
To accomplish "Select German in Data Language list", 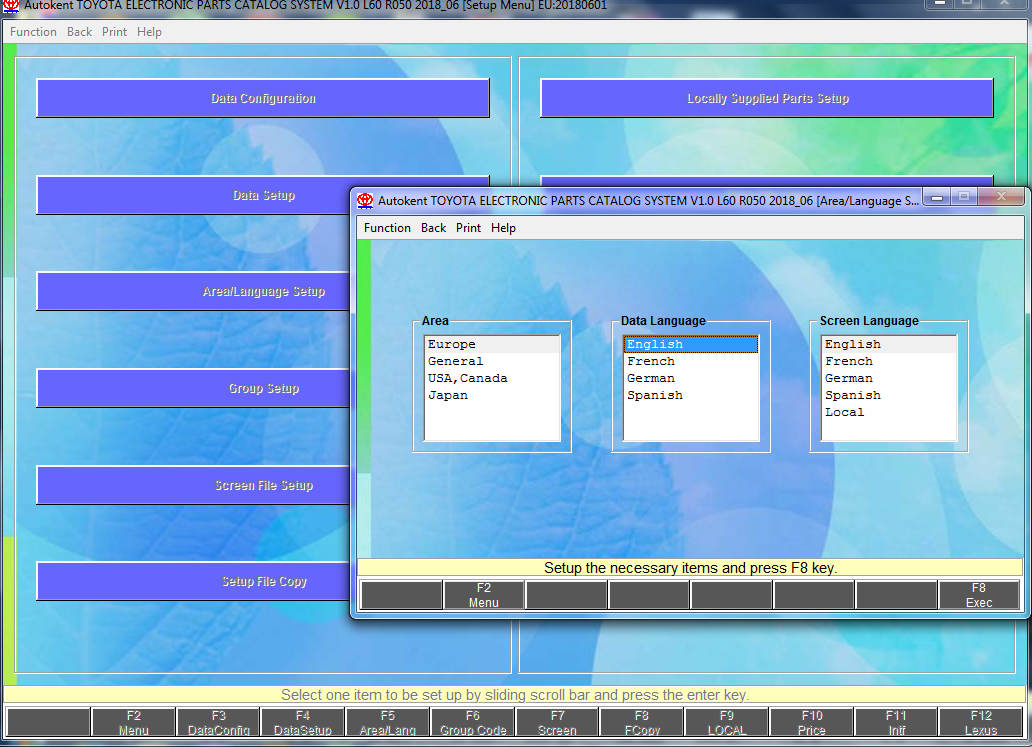I will click(x=651, y=378).
